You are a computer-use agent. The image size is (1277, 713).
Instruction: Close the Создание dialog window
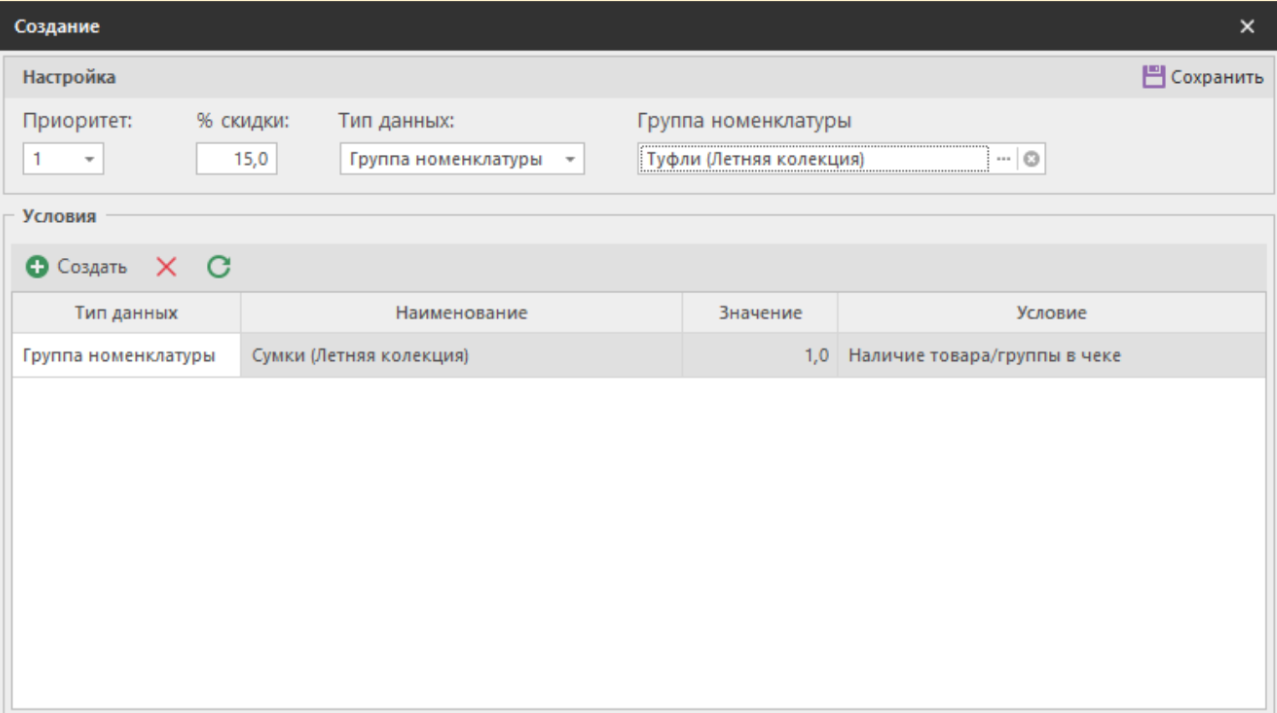[1247, 27]
